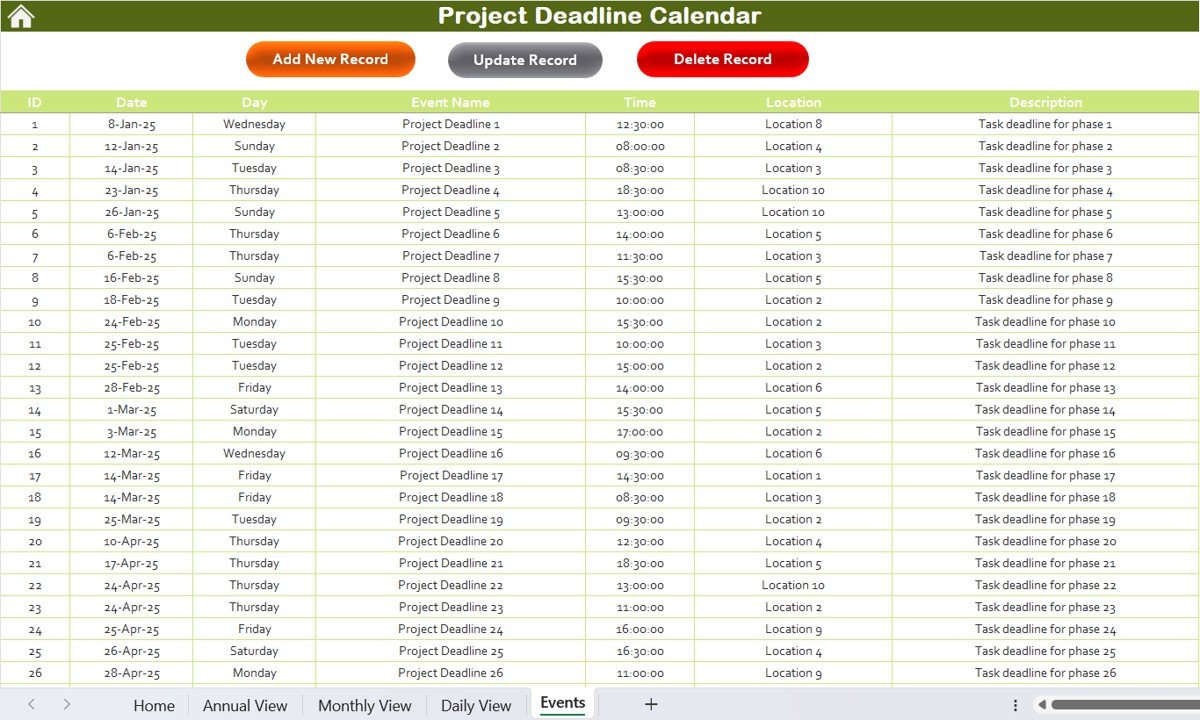
Task: Select Project Deadline 6 cell
Action: pos(450,234)
